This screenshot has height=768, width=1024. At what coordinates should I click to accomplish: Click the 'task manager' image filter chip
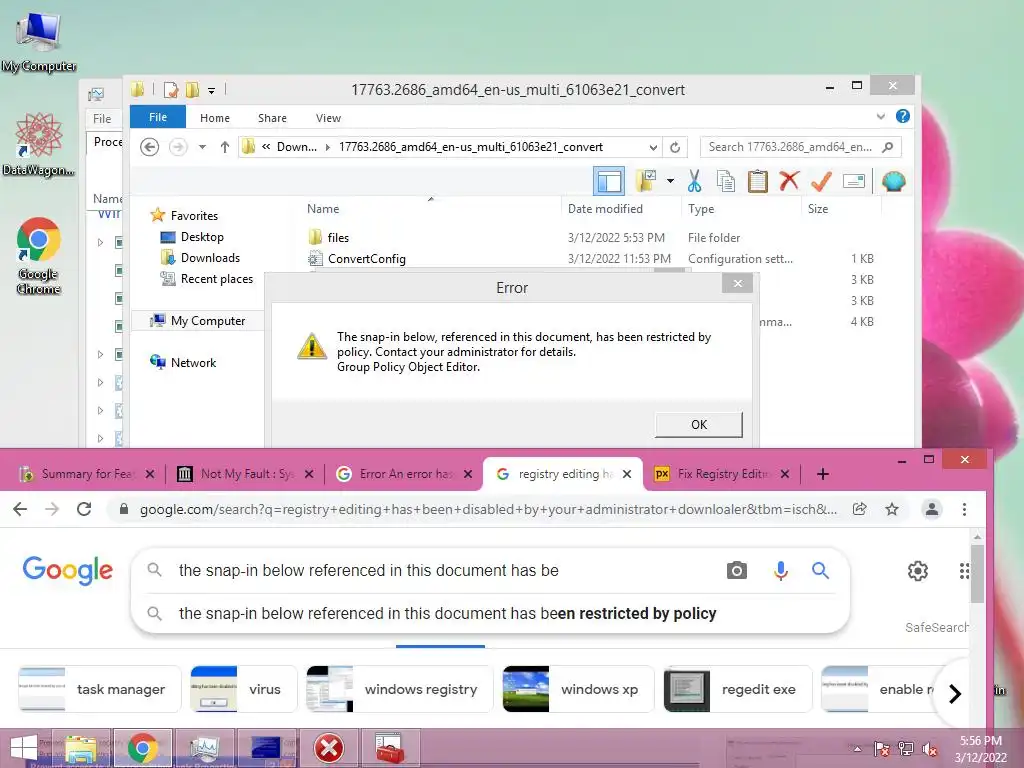(99, 689)
